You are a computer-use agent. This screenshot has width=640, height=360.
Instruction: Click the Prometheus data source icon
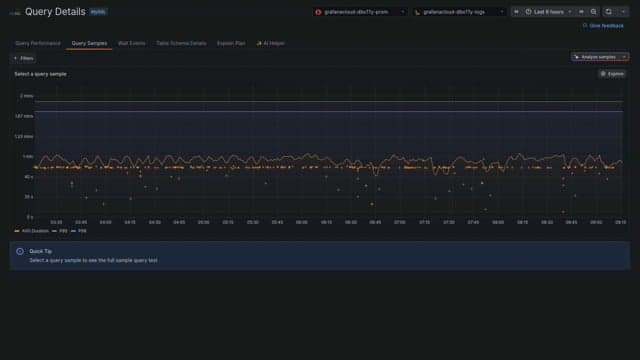pos(318,12)
